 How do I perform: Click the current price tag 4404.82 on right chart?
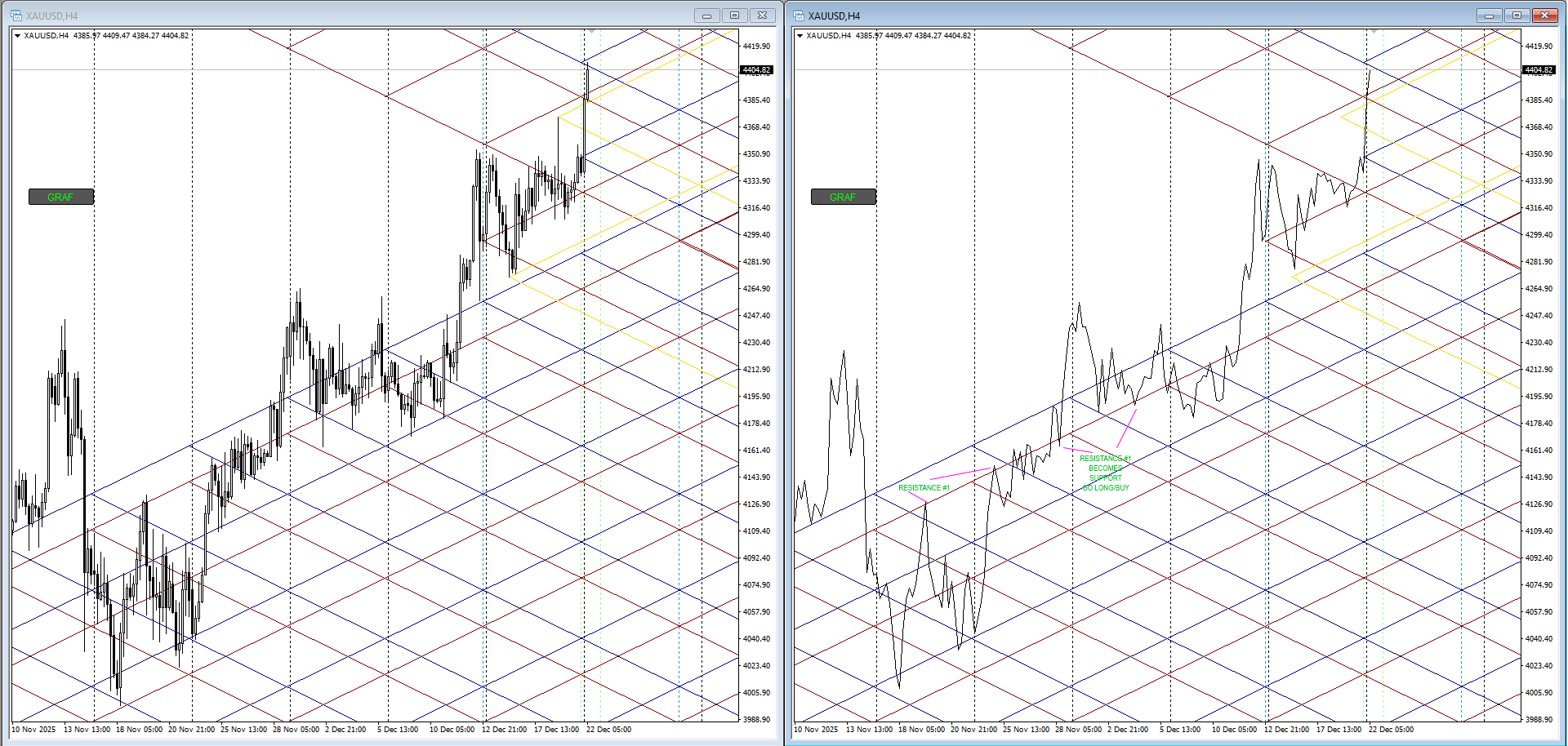(x=1539, y=70)
